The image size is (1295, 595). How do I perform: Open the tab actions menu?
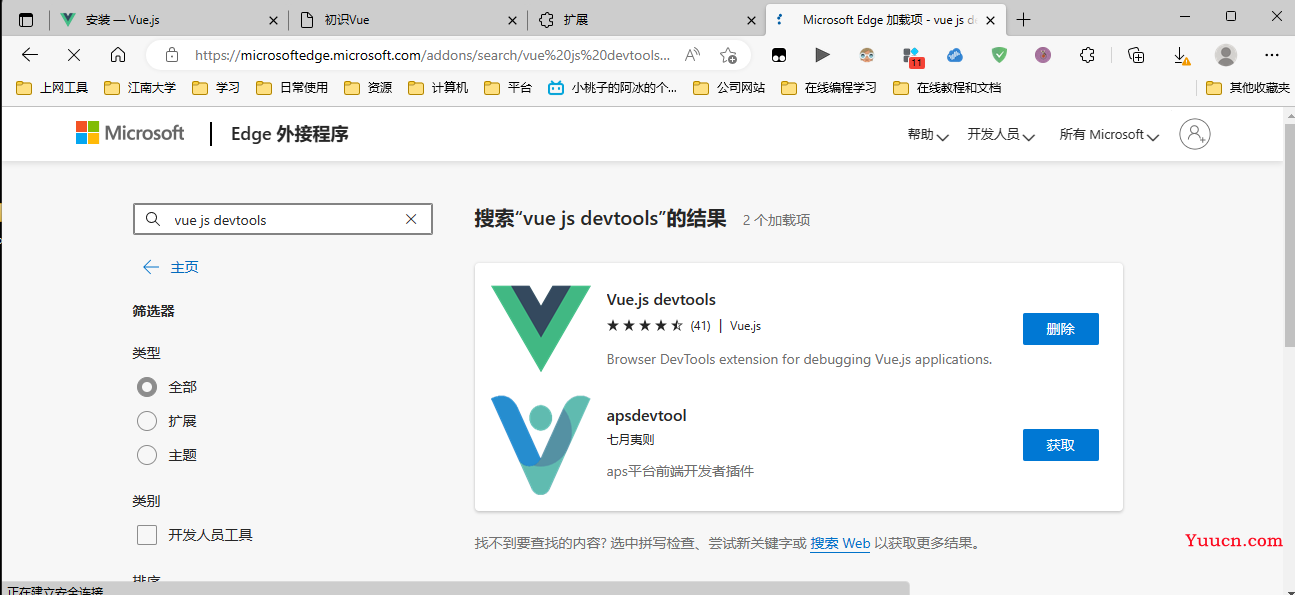[26, 20]
